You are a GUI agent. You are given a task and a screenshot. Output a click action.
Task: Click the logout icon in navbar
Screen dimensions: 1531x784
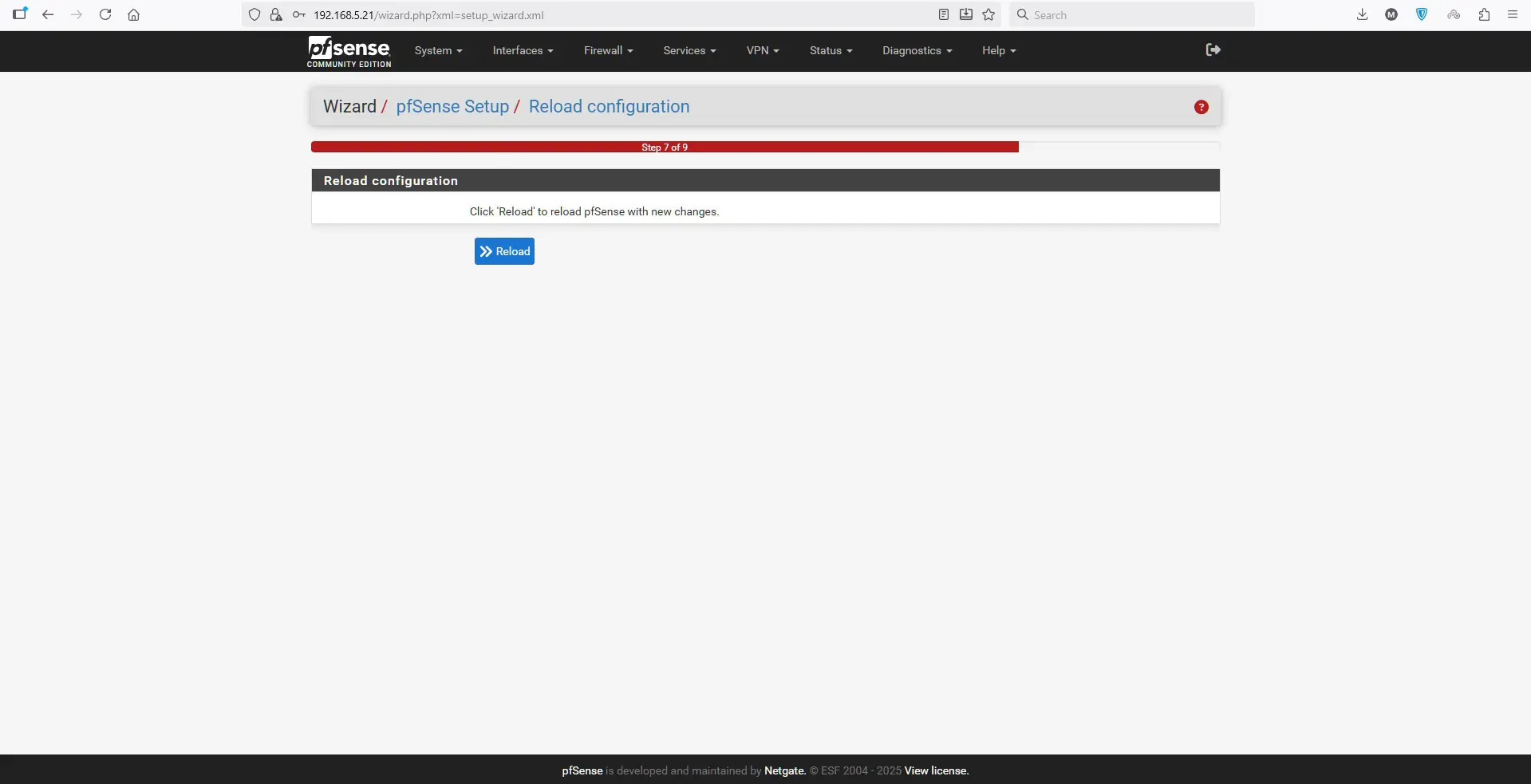[x=1213, y=49]
